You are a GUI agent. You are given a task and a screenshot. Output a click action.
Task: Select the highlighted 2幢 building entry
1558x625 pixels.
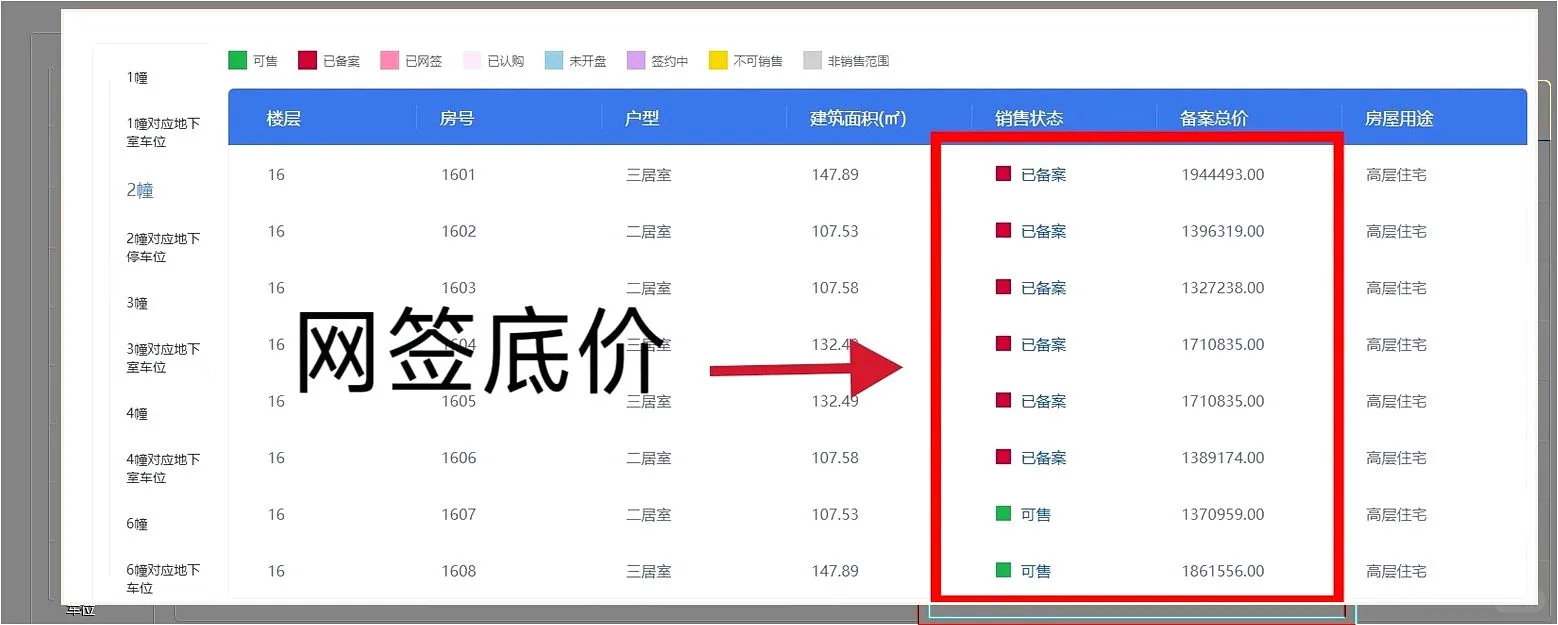click(x=140, y=190)
